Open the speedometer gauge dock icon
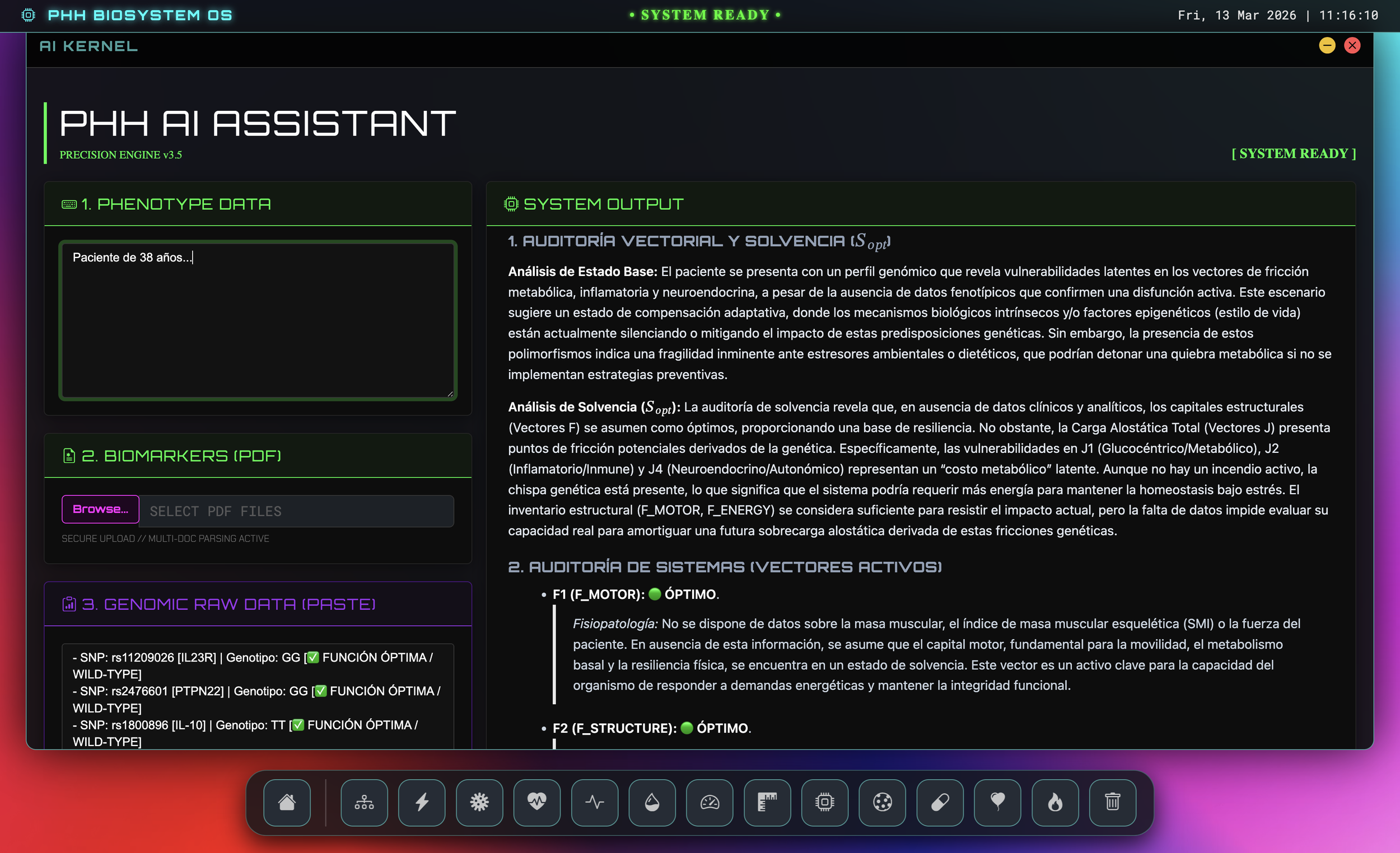This screenshot has width=1400, height=853. (710, 802)
